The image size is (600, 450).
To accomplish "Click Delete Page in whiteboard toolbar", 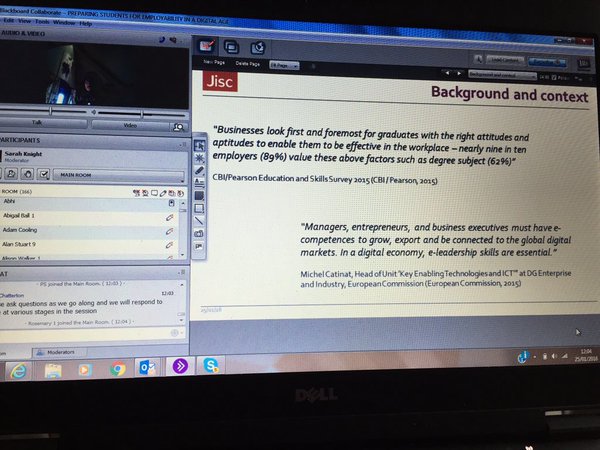I will 248,64.
